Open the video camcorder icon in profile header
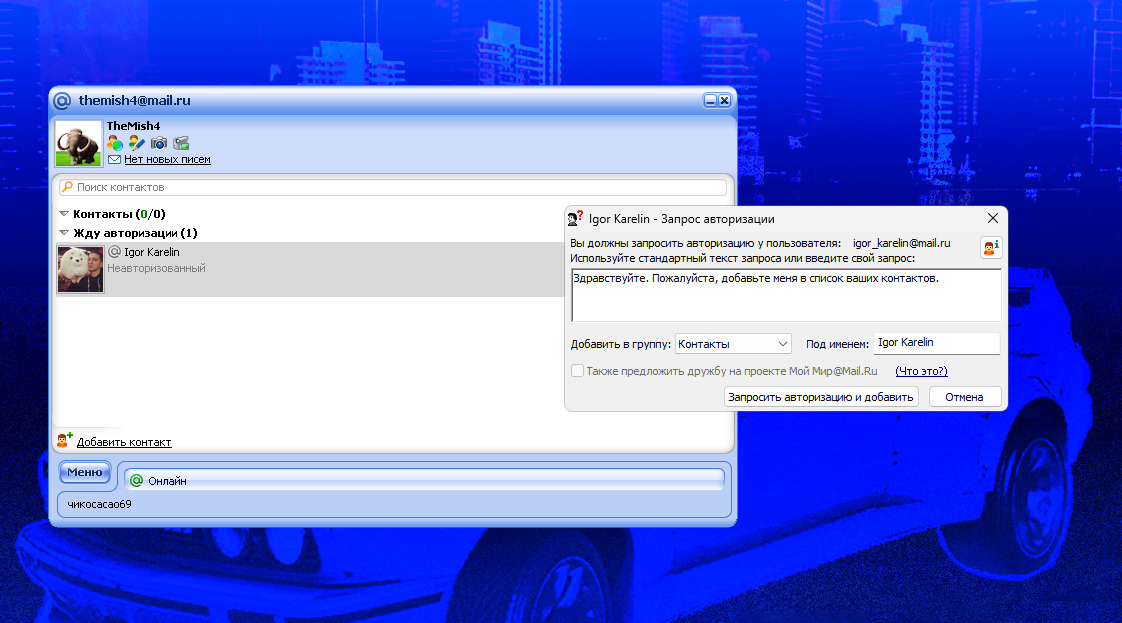The height and width of the screenshot is (623, 1122). point(181,143)
